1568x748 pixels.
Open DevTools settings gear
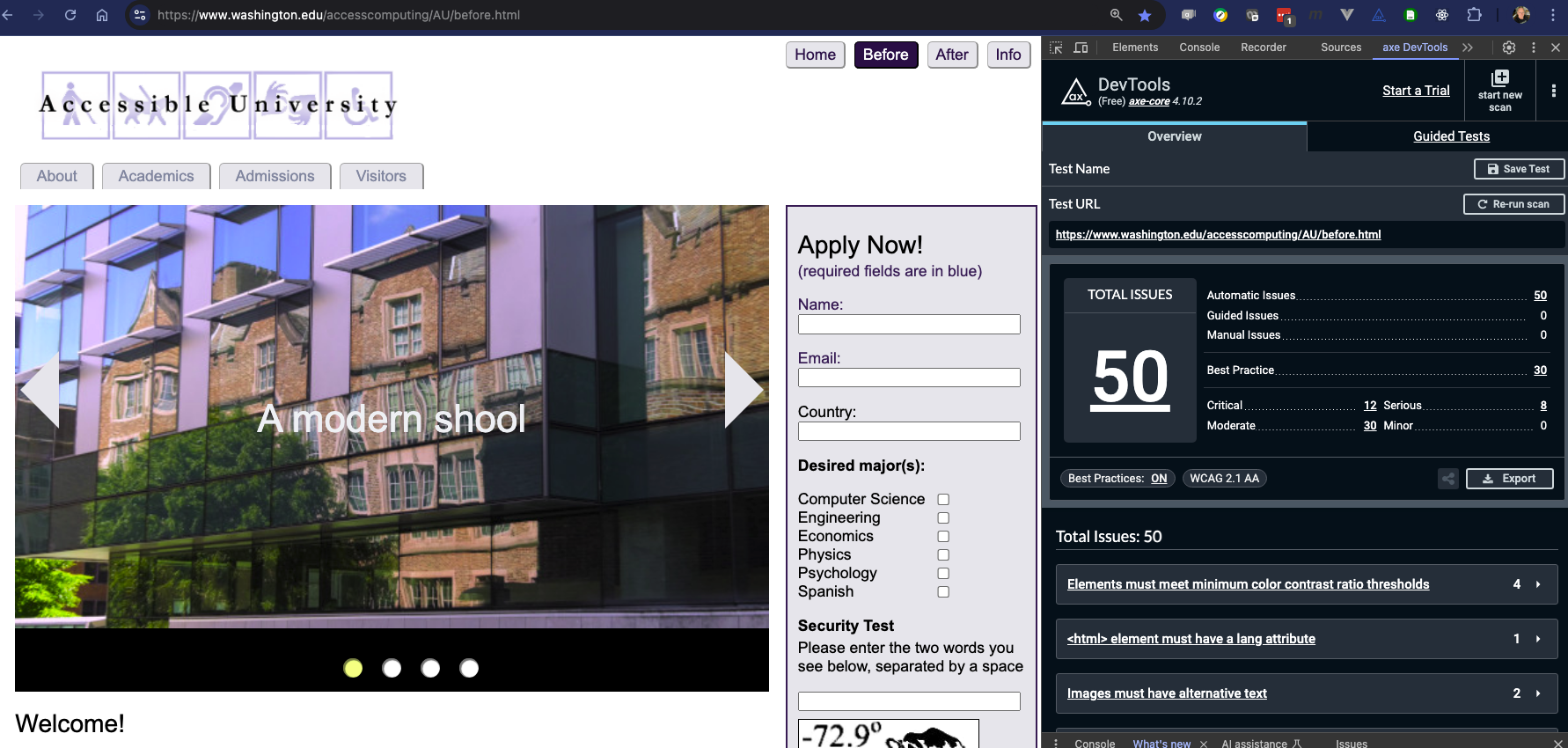click(1509, 48)
